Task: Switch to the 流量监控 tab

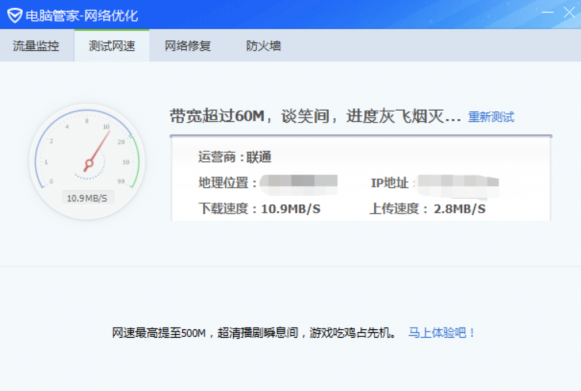Action: tap(37, 46)
